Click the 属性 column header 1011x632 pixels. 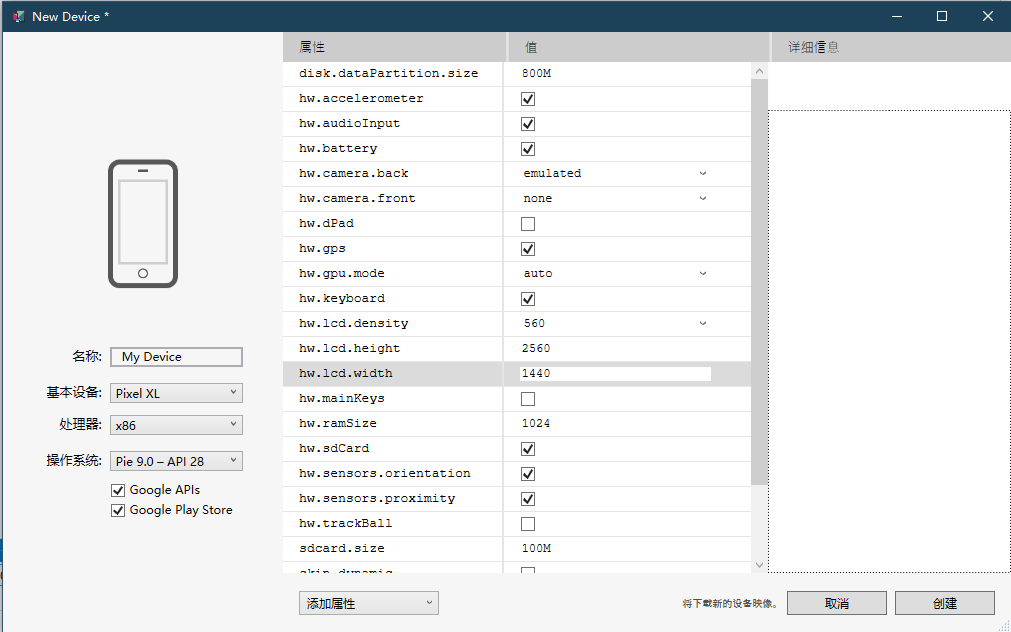point(394,47)
